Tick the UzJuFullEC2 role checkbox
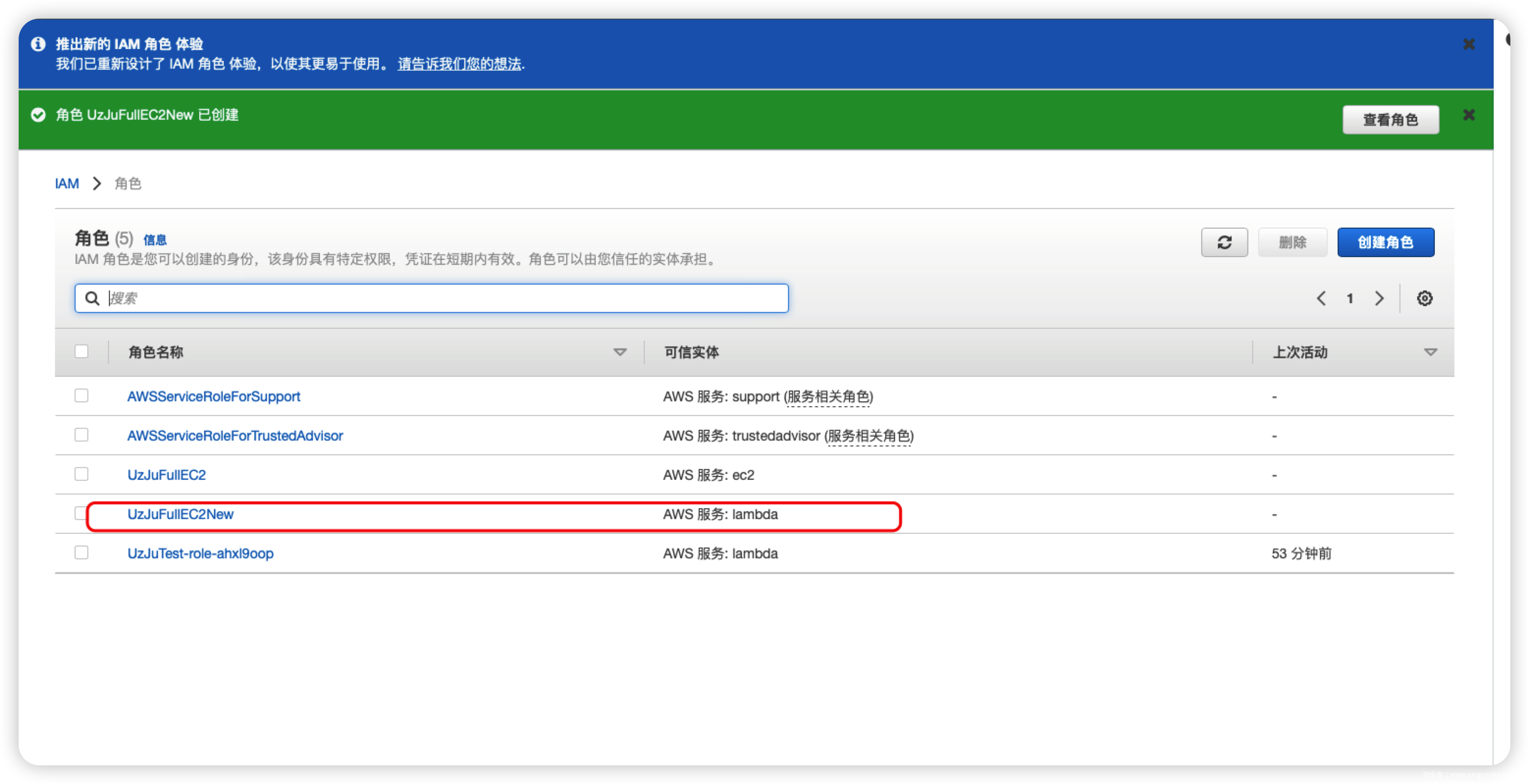This screenshot has width=1529, height=784. 81,473
